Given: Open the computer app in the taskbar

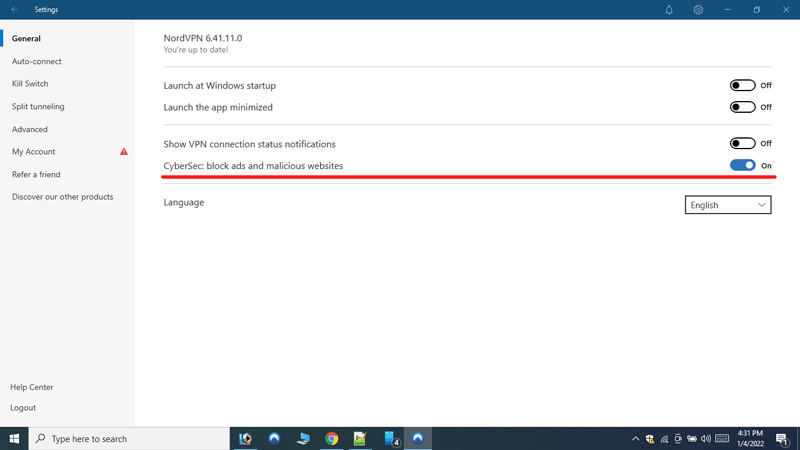Looking at the screenshot, I should point(303,439).
